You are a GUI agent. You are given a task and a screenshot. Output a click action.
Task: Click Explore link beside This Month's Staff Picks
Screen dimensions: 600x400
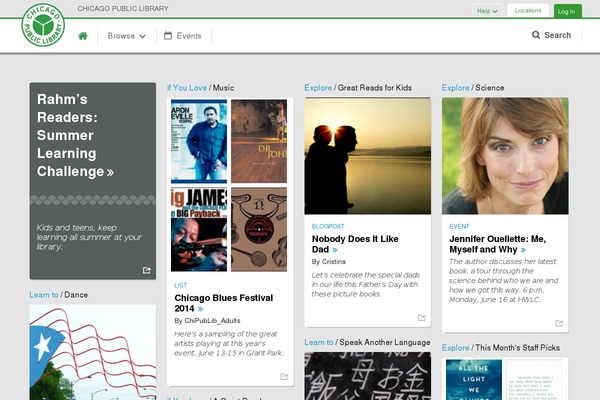pyautogui.click(x=455, y=348)
